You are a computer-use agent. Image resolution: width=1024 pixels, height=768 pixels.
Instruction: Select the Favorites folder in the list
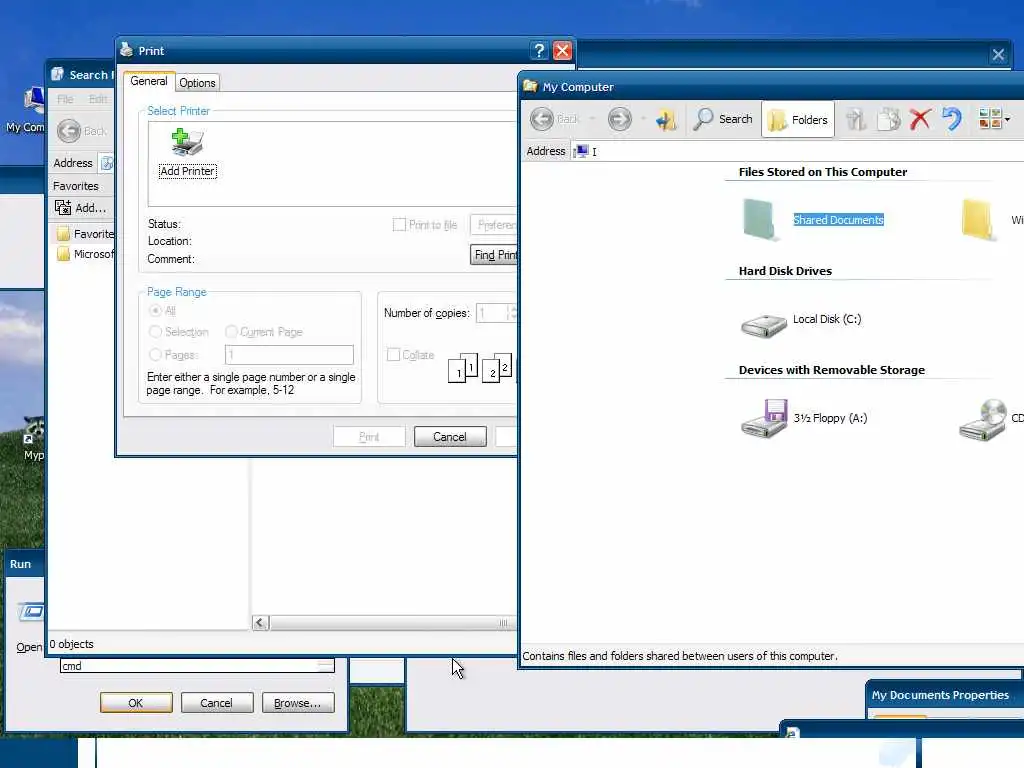(x=86, y=234)
